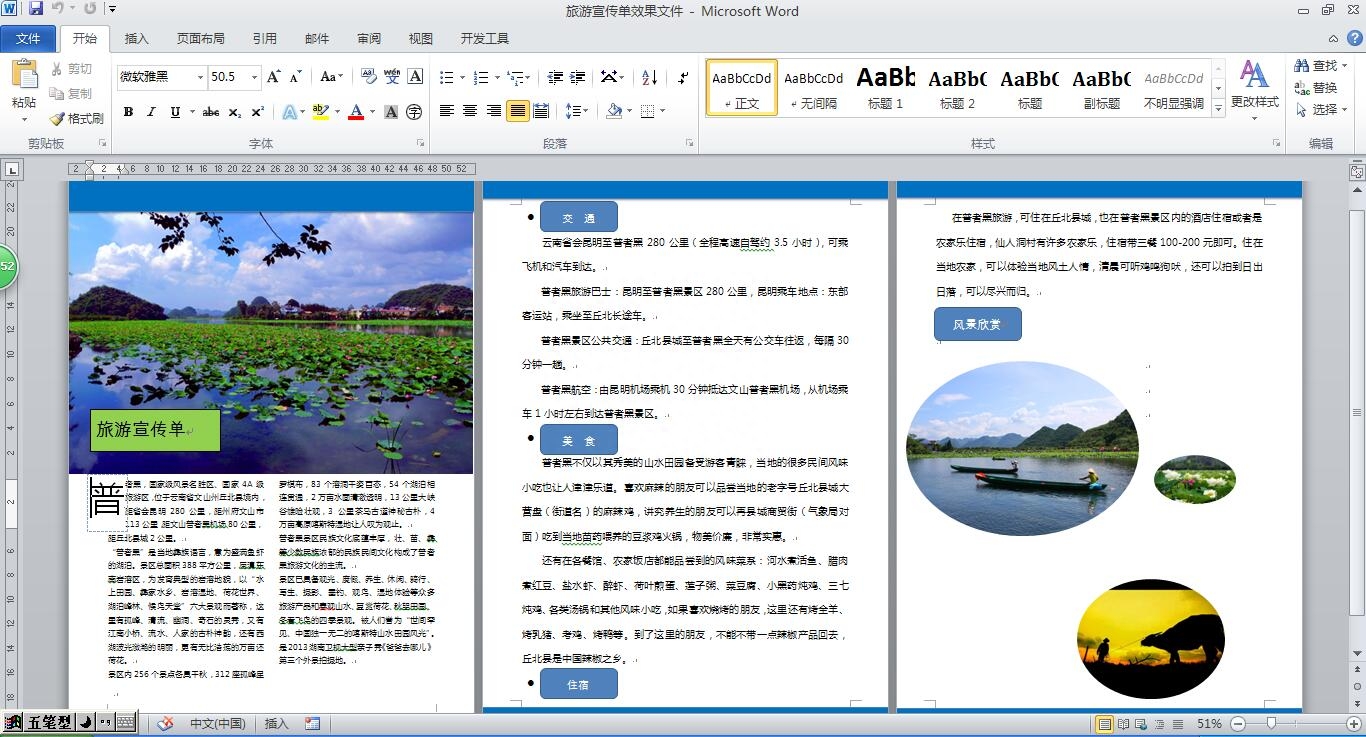This screenshot has width=1366, height=737.
Task: Click the 旅游宣传单 green text box
Action: click(x=155, y=430)
